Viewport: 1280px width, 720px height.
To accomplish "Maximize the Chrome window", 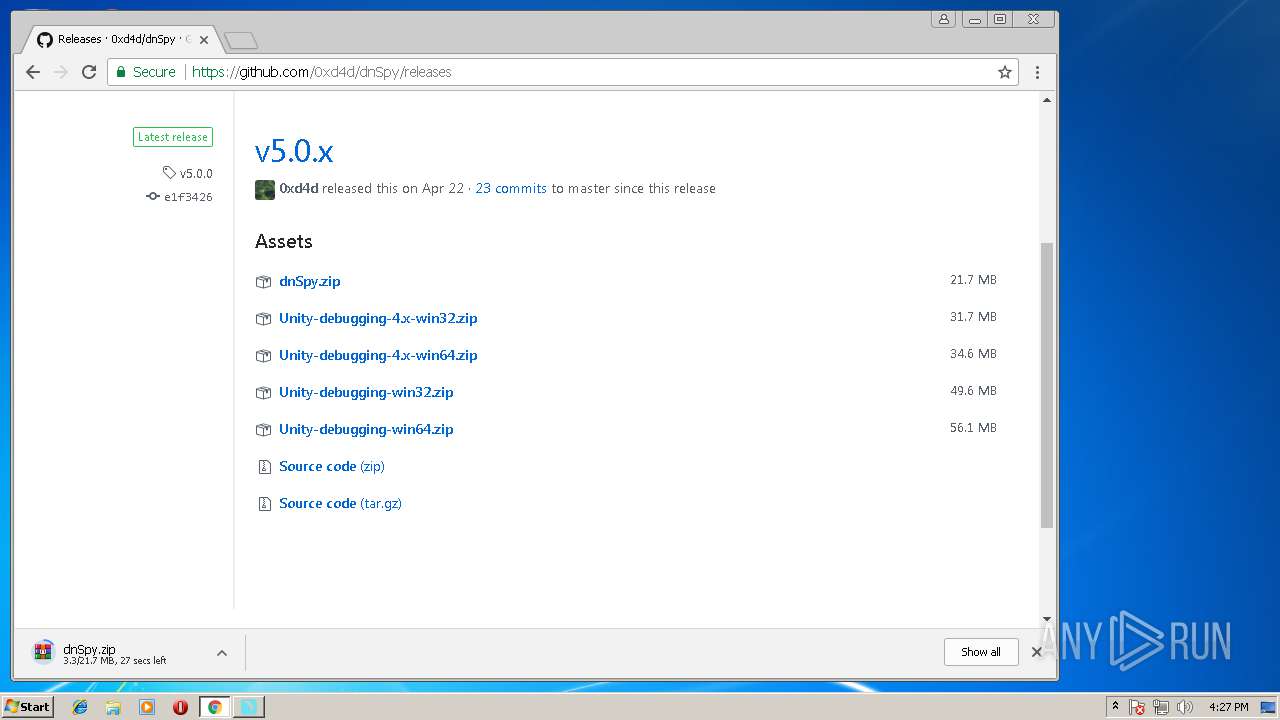I will [x=1000, y=19].
